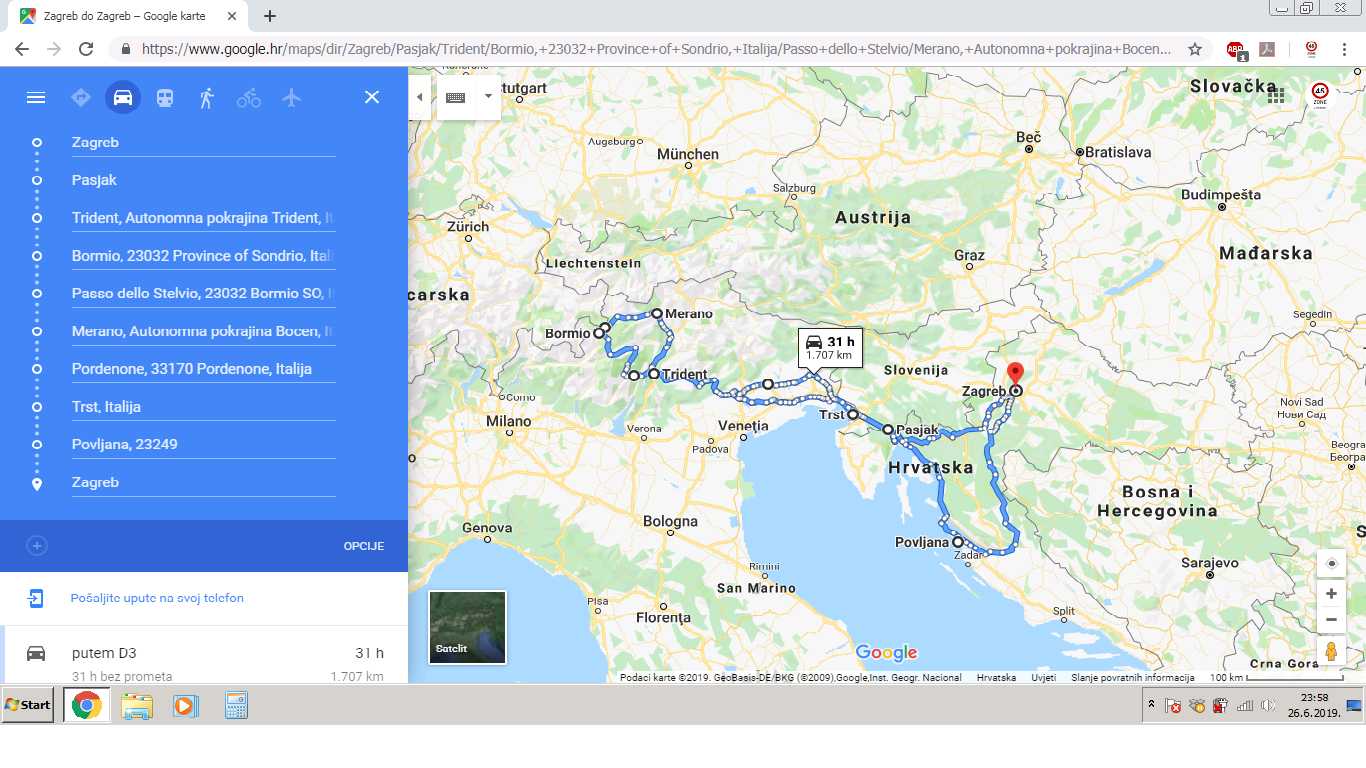
Task: Add a destination with plus icon
Action: 37,546
